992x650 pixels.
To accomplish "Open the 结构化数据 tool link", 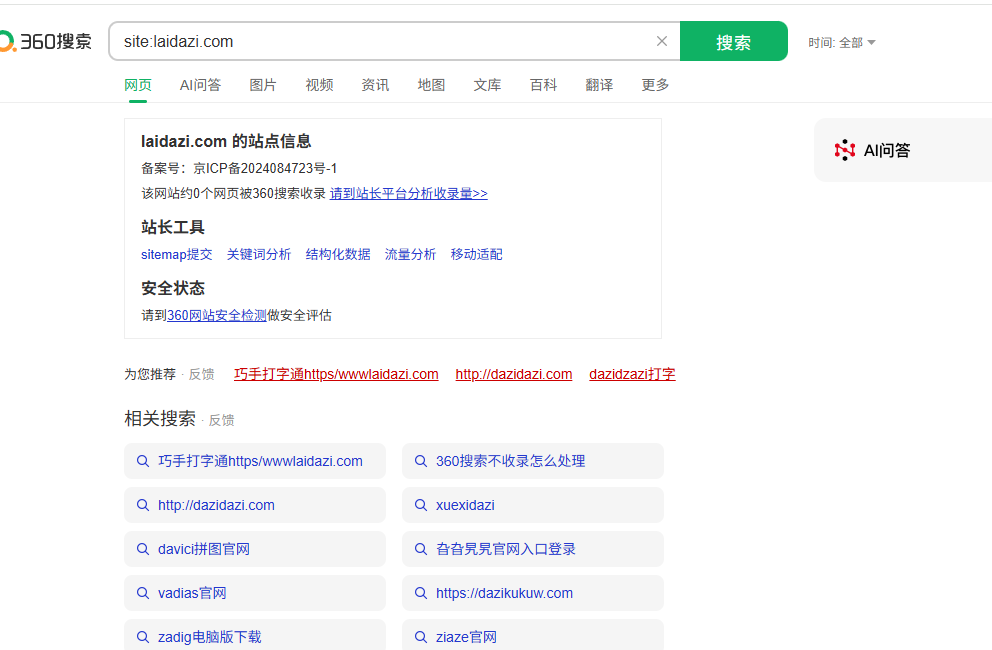I will [338, 254].
